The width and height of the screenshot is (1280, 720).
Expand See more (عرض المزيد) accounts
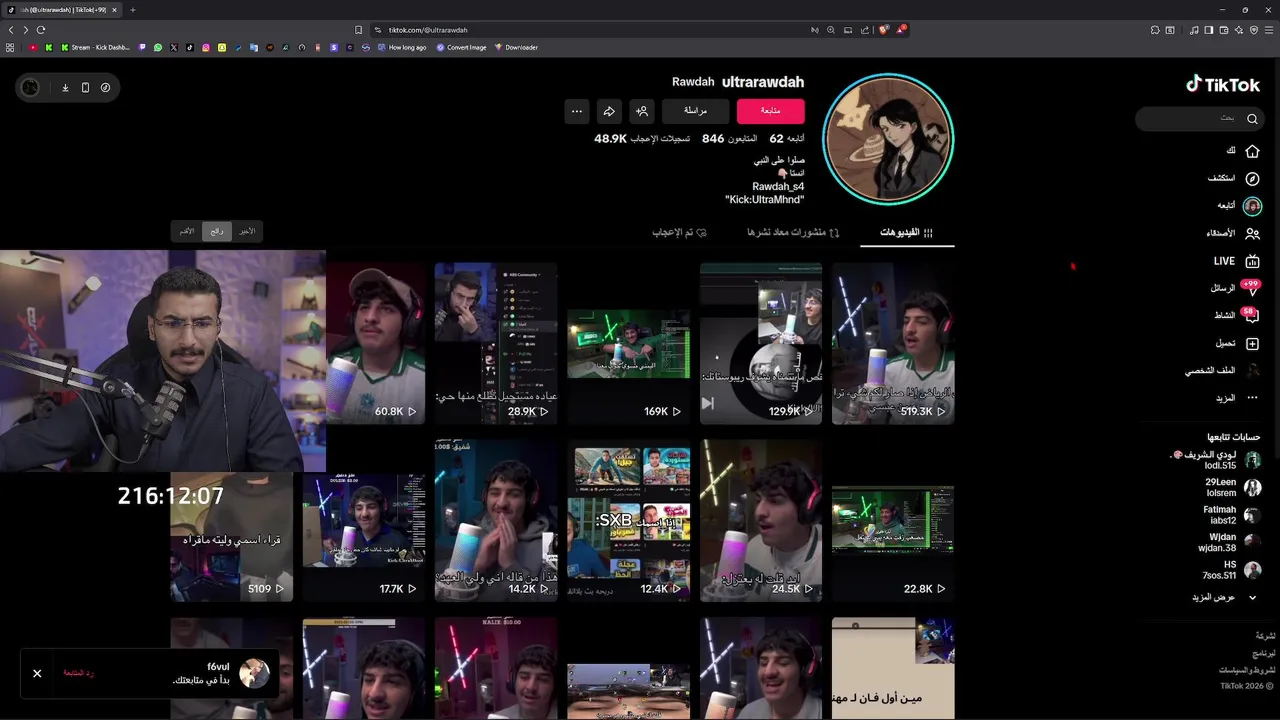(x=1223, y=597)
